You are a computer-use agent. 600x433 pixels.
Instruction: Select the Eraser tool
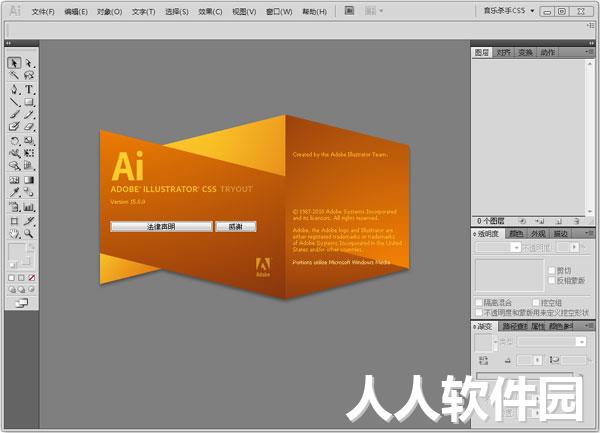click(29, 126)
